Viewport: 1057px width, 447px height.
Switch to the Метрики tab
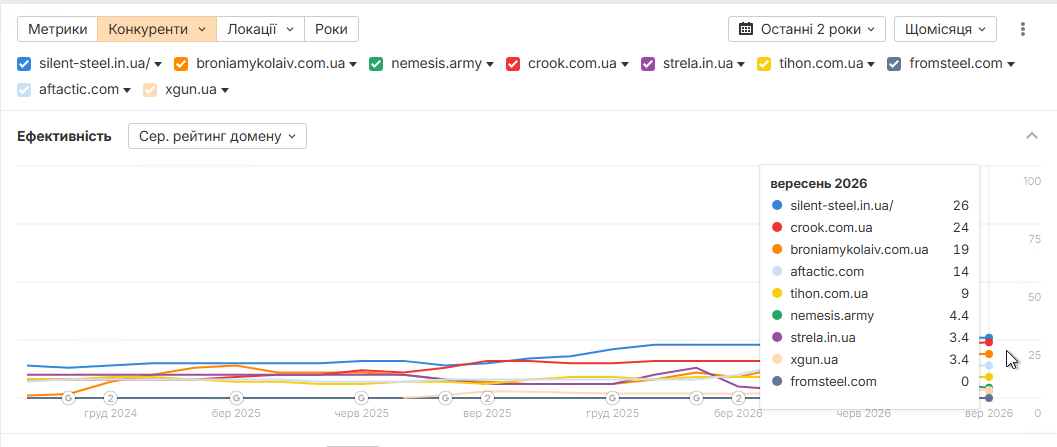(57, 29)
